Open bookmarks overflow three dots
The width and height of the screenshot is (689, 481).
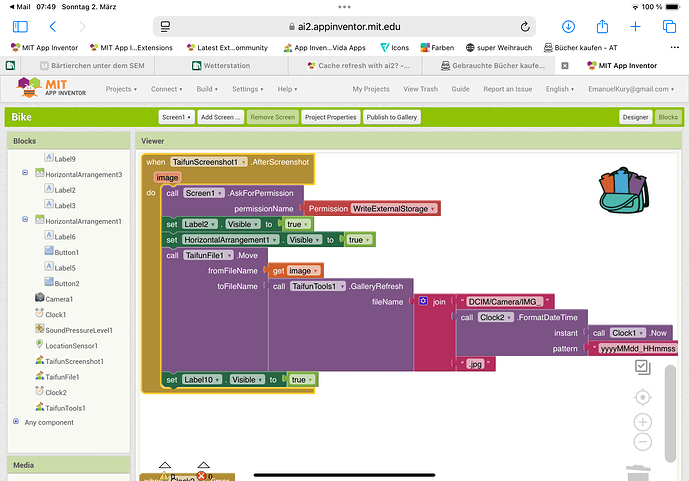[674, 47]
